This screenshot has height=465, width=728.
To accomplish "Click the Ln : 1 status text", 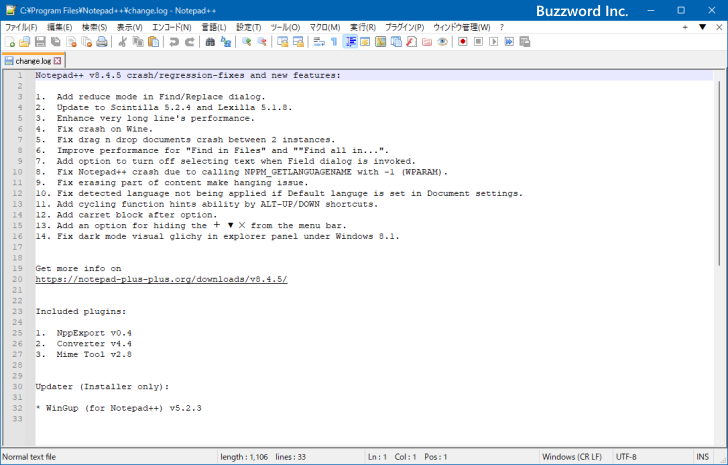I will [x=377, y=457].
